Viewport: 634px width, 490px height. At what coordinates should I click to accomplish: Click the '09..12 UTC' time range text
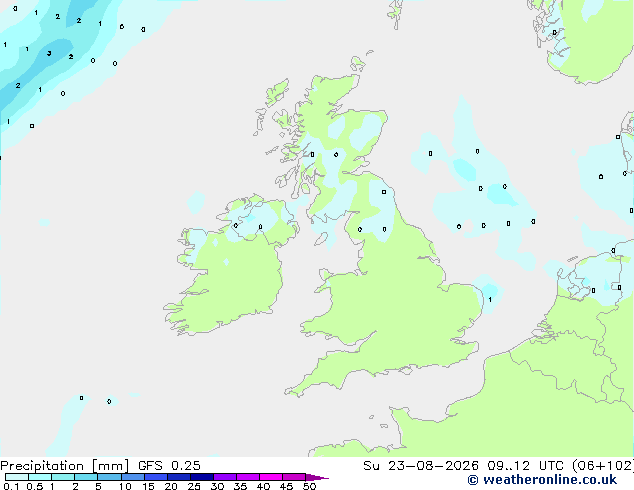tap(525, 466)
